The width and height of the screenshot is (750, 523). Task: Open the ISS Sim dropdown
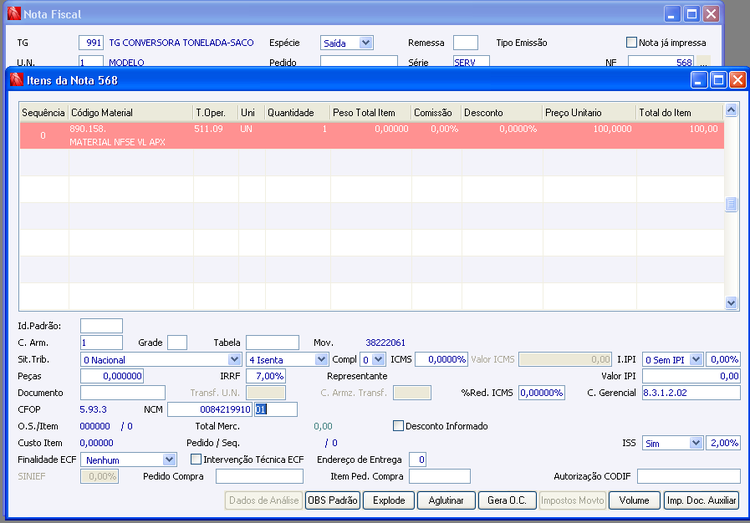pos(696,442)
